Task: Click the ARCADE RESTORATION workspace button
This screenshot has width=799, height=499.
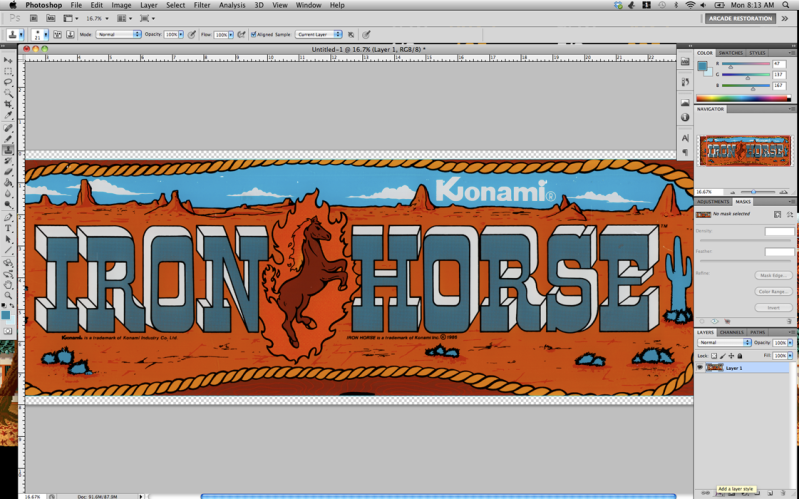Action: click(x=740, y=18)
